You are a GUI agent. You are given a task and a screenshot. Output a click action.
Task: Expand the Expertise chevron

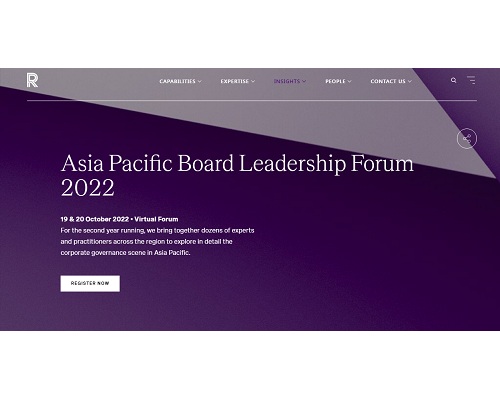pyautogui.click(x=253, y=81)
